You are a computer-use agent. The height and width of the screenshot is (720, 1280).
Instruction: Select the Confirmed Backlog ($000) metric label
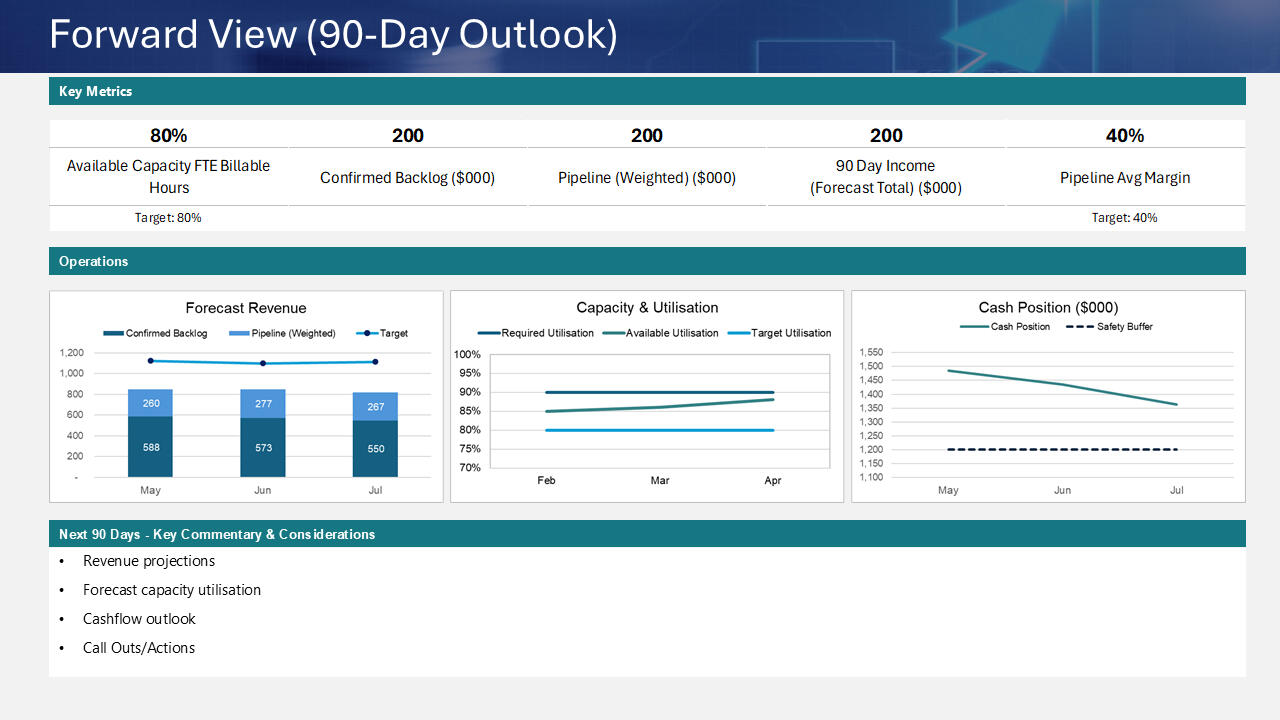click(407, 178)
